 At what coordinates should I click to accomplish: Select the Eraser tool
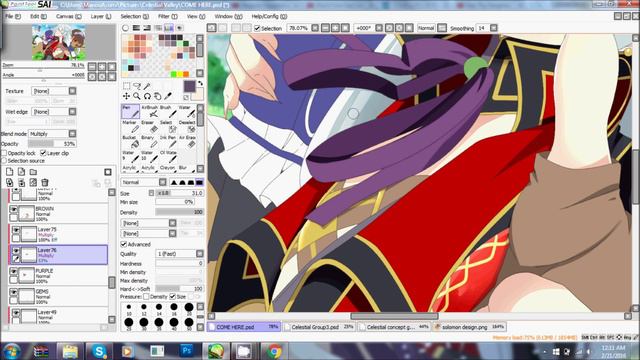coord(149,127)
